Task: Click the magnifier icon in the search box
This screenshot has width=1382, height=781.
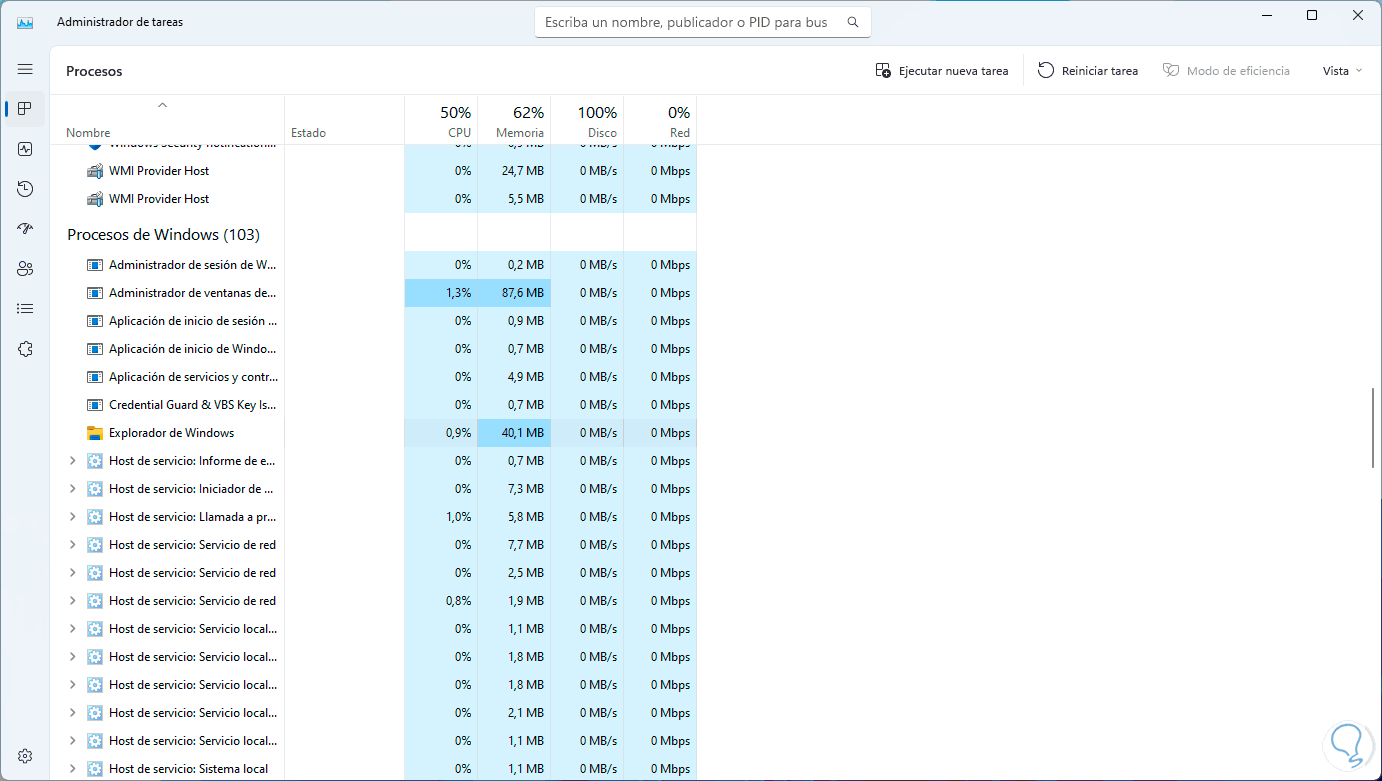Action: (x=853, y=22)
